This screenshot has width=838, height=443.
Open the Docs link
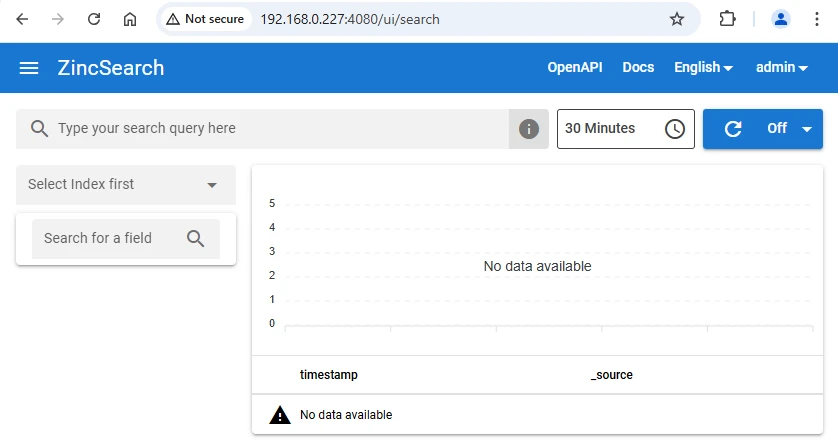pyautogui.click(x=638, y=68)
